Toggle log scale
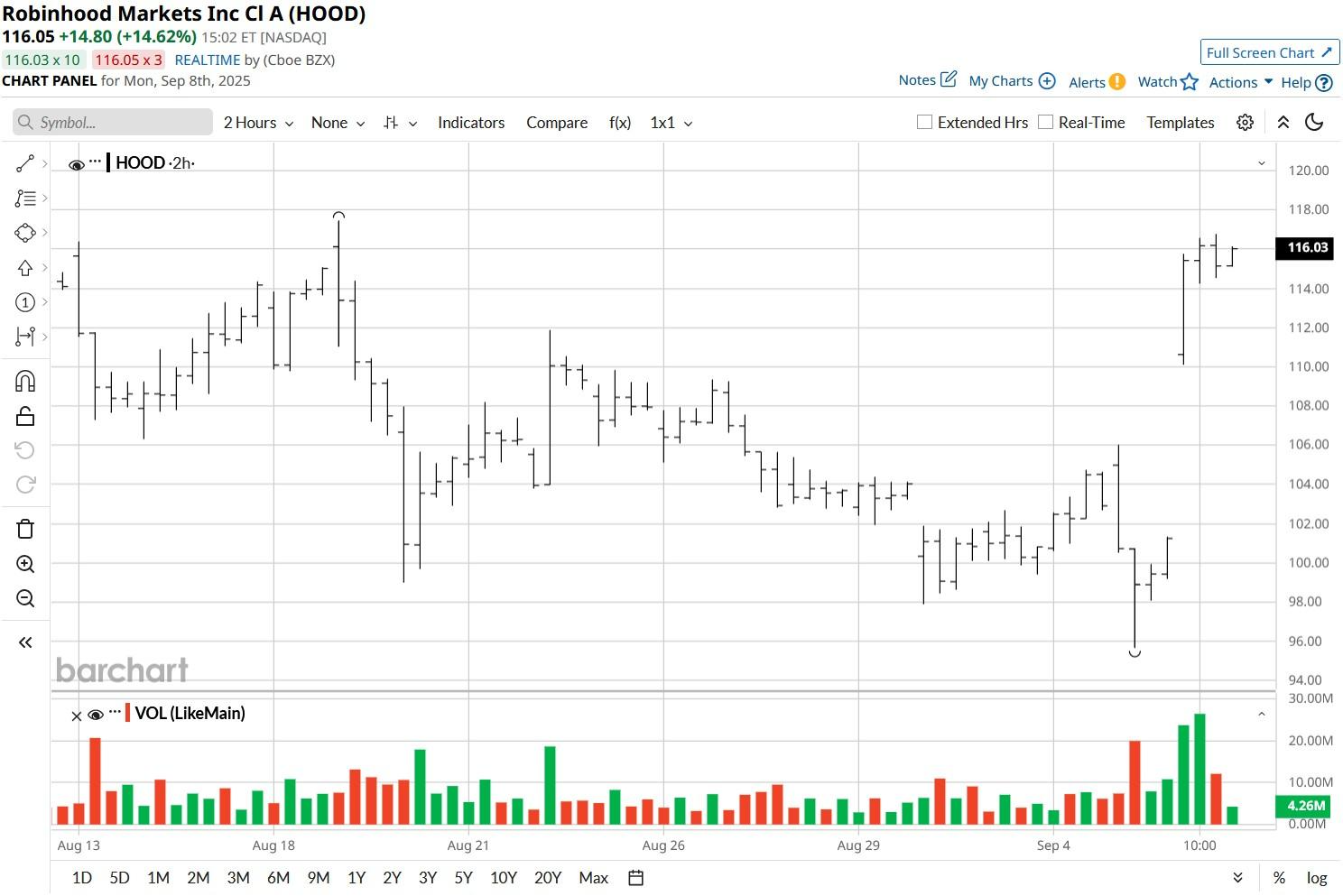 click(x=1317, y=878)
